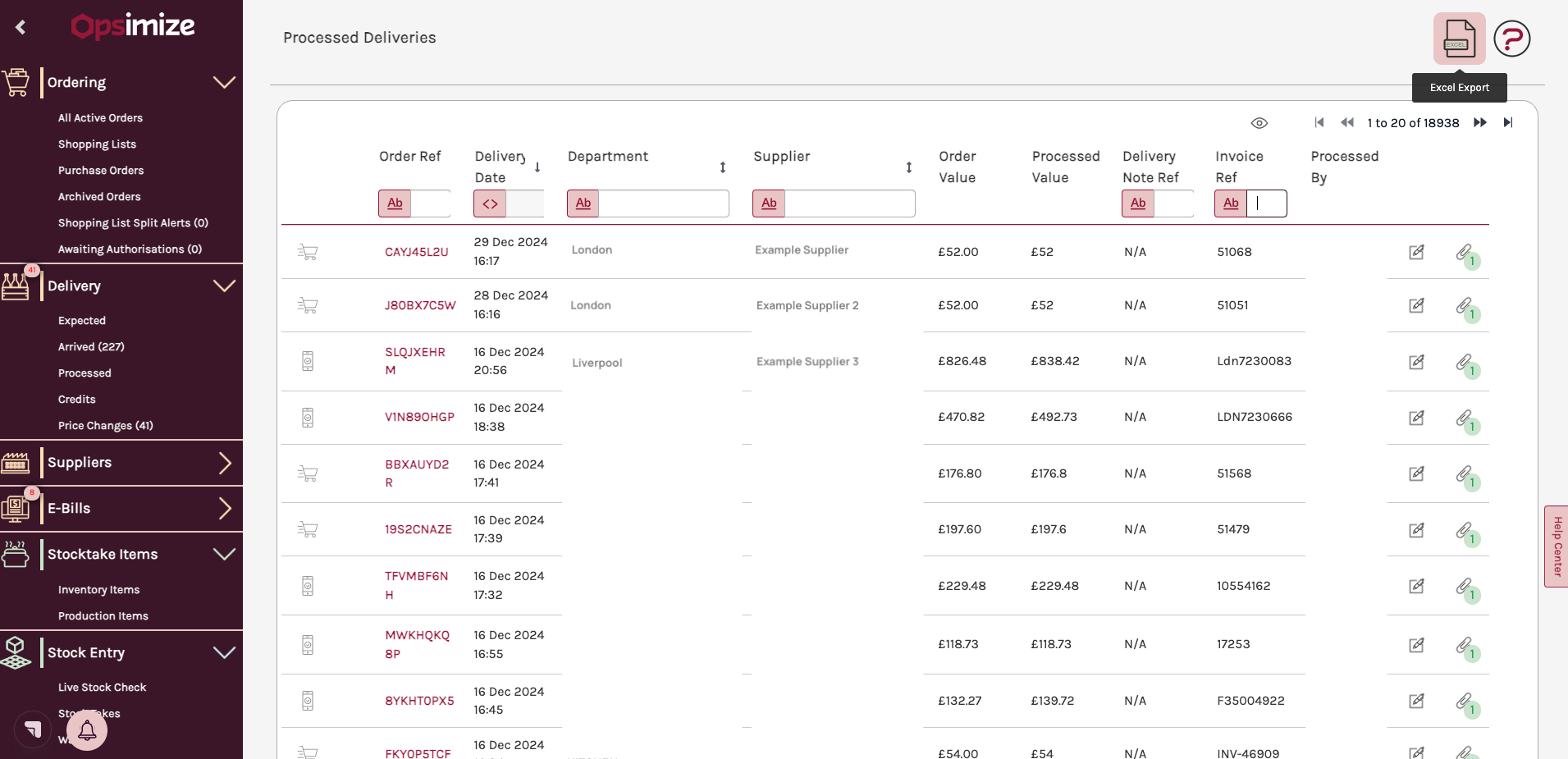Toggle column visibility with the eye icon
This screenshot has width=1568, height=759.
(1259, 123)
